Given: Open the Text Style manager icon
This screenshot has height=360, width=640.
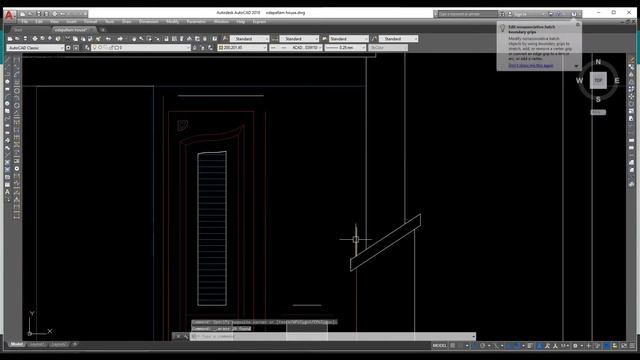Looking at the screenshot, I should coord(225,39).
